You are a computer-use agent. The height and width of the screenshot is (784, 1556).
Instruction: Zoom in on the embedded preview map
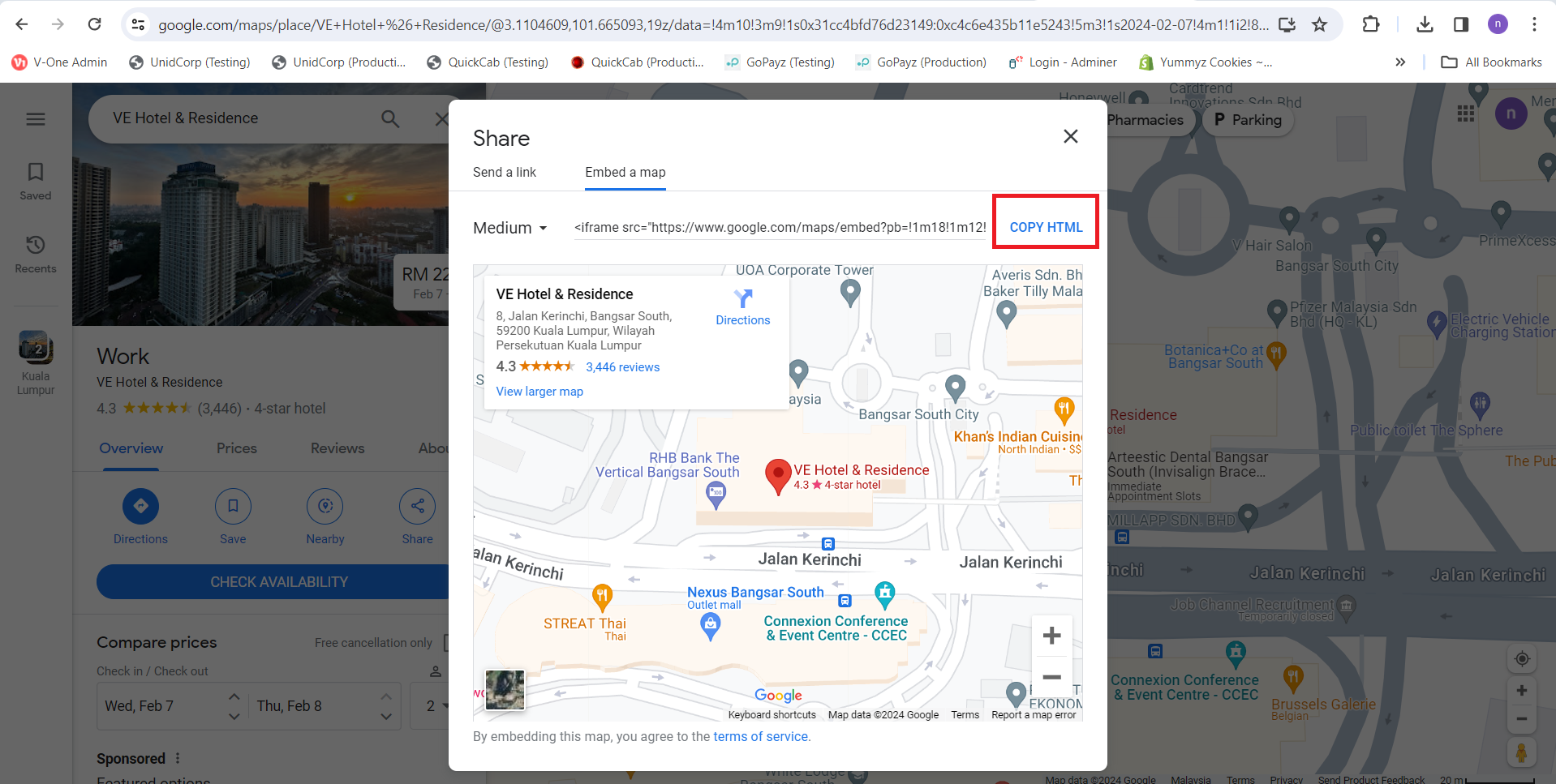(x=1051, y=636)
